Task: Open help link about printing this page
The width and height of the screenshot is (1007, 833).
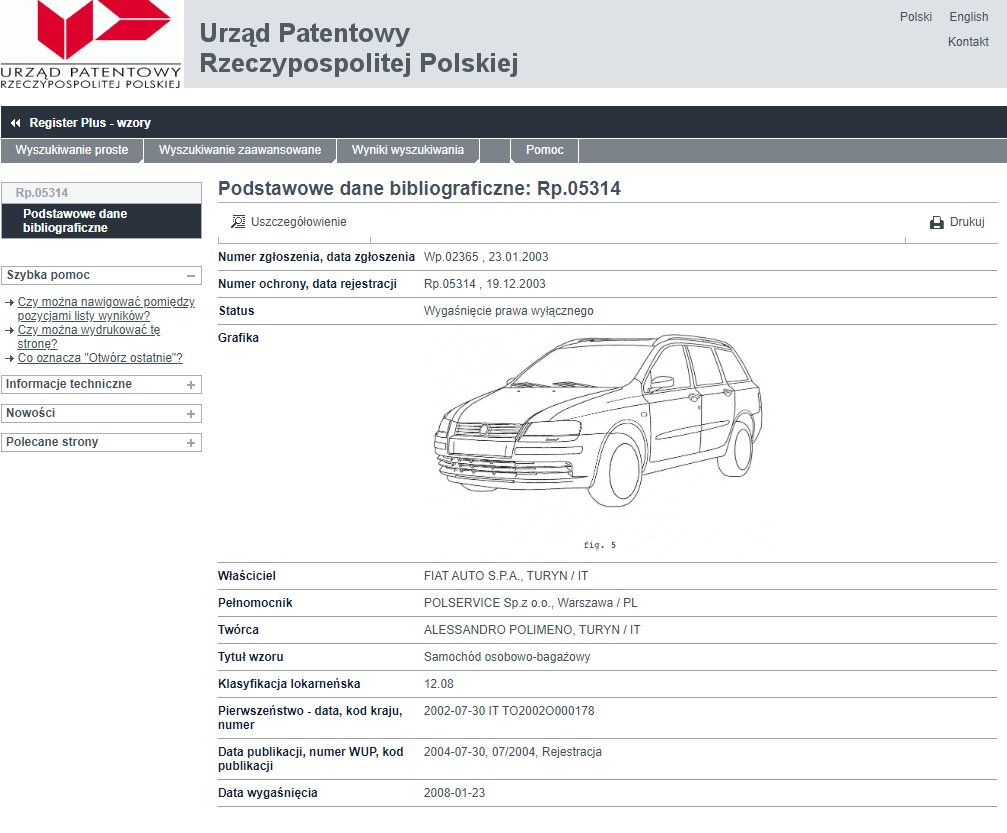Action: pyautogui.click(x=89, y=337)
